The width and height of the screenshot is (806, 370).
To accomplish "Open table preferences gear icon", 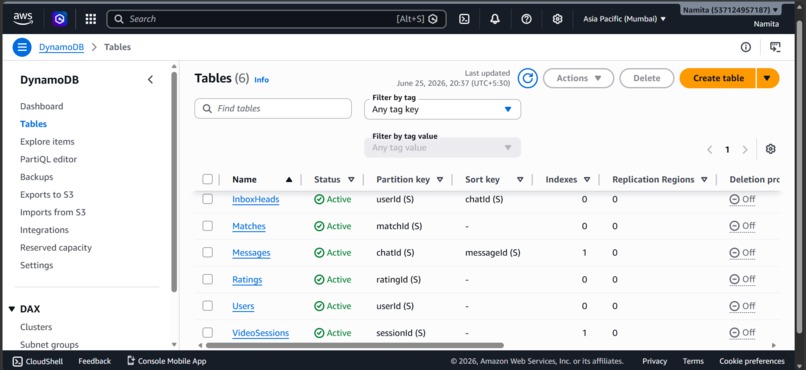I will click(x=770, y=149).
